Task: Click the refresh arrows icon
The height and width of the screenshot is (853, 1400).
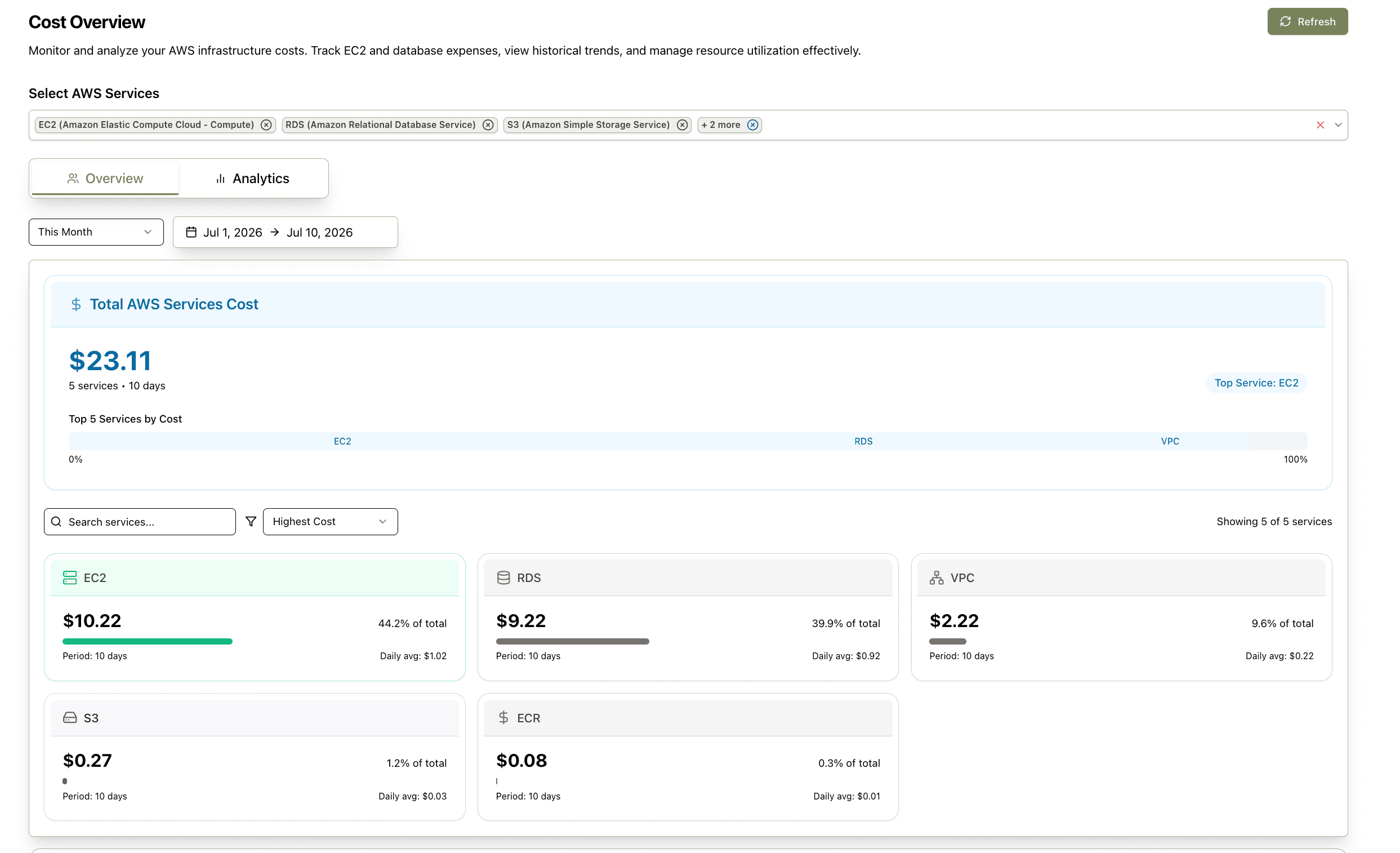Action: click(x=1285, y=21)
